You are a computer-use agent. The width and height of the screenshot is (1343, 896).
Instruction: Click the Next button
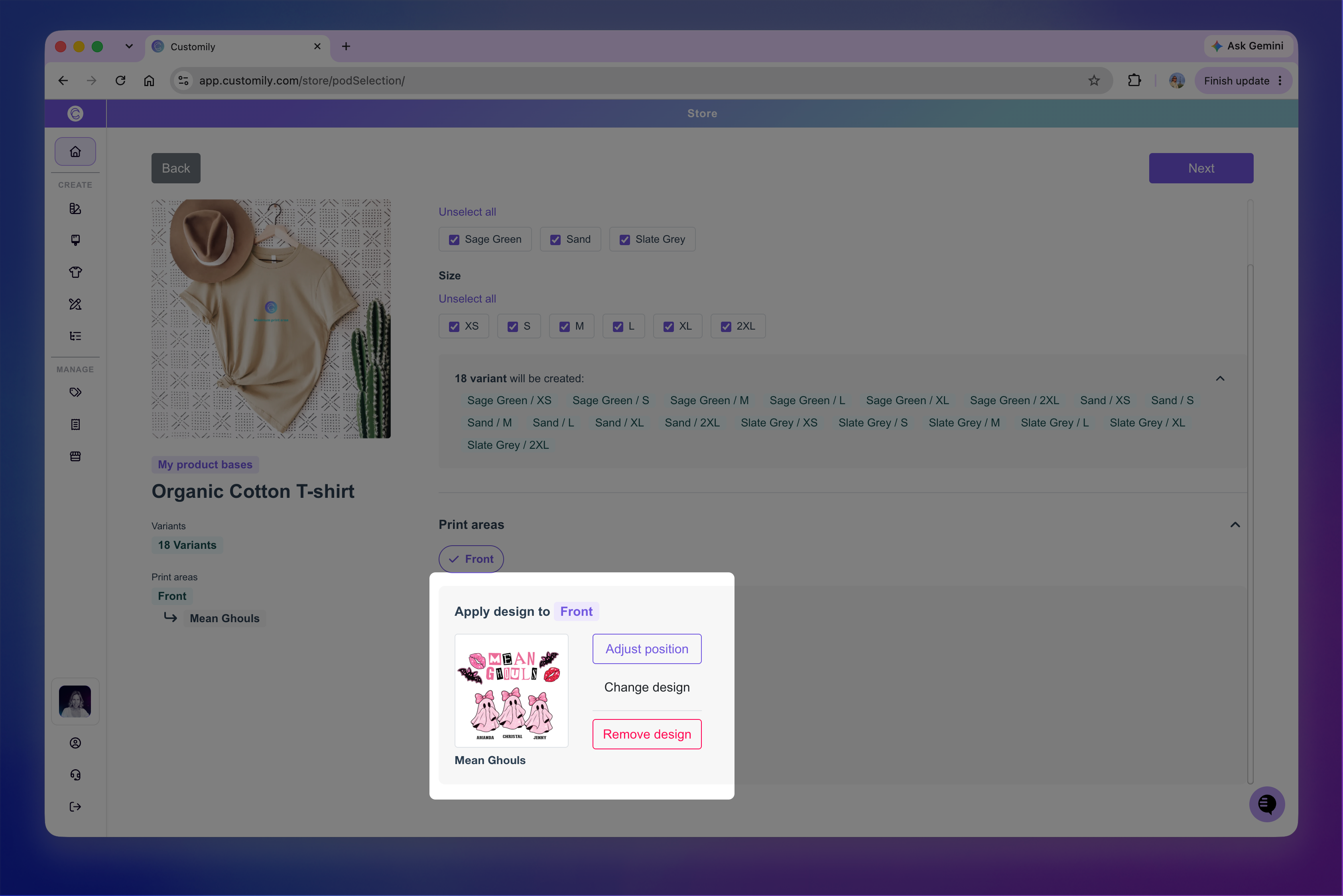1201,168
